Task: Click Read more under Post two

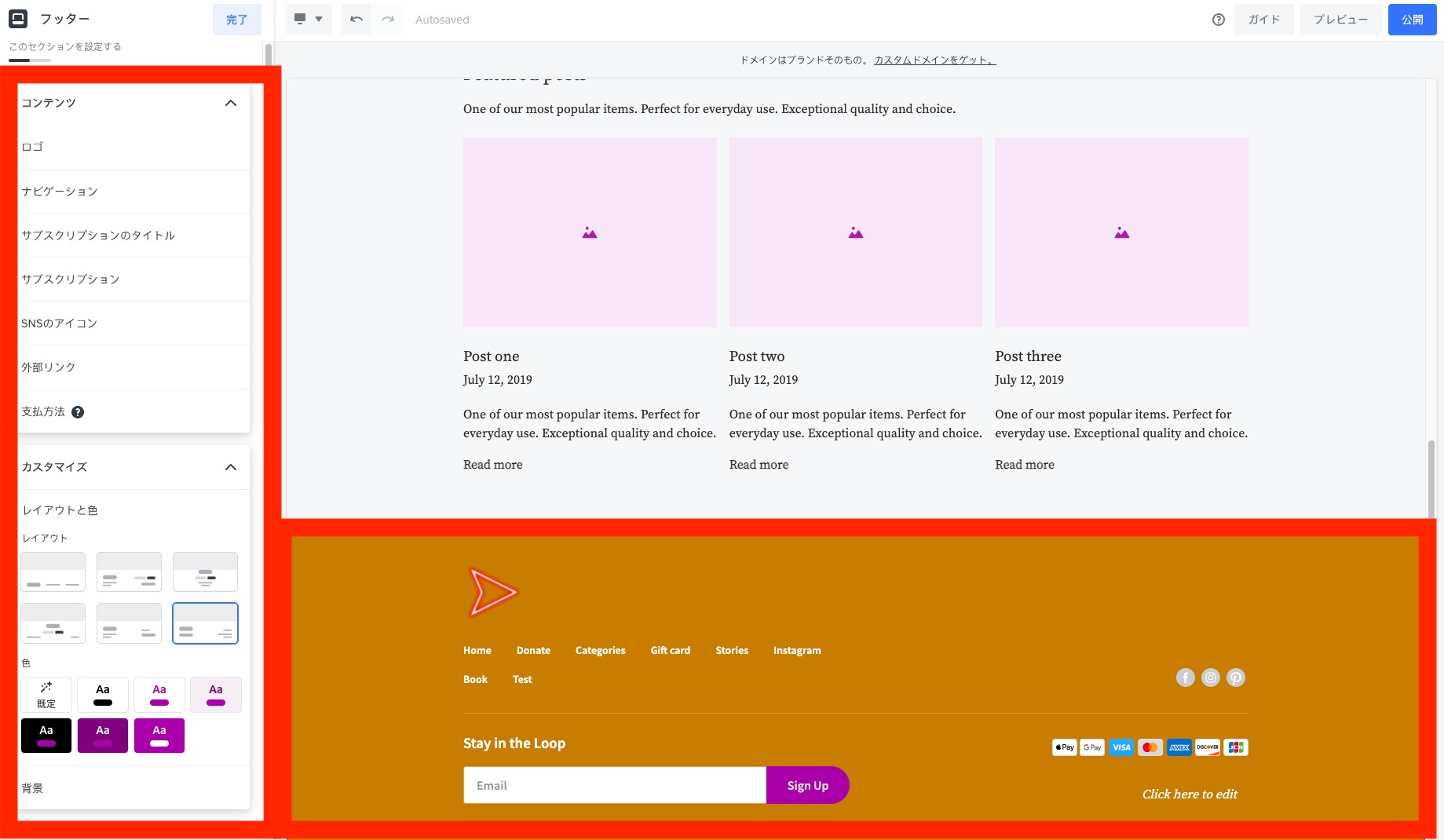Action: [x=759, y=465]
